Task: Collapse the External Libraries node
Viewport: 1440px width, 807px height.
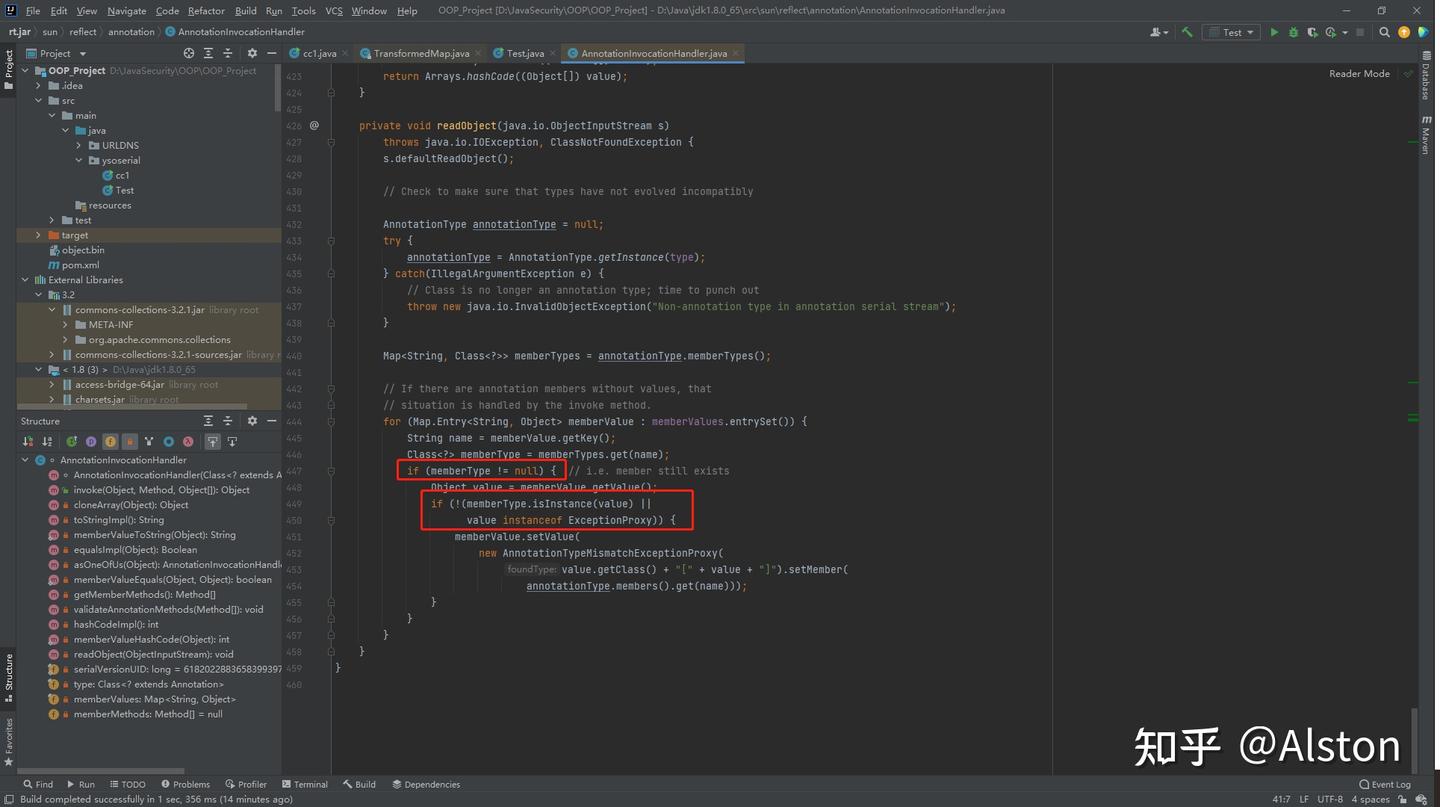Action: pos(25,280)
